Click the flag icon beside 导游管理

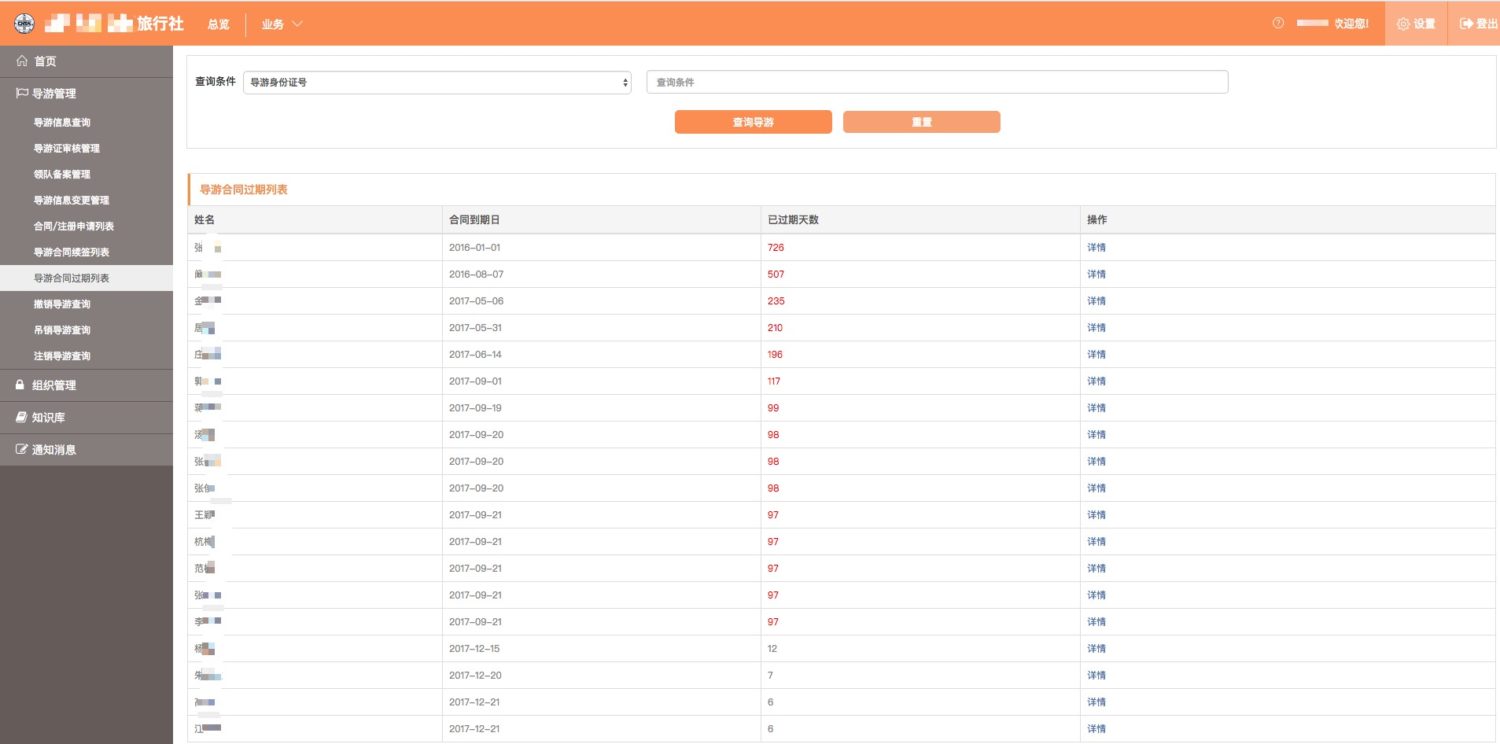click(x=22, y=93)
